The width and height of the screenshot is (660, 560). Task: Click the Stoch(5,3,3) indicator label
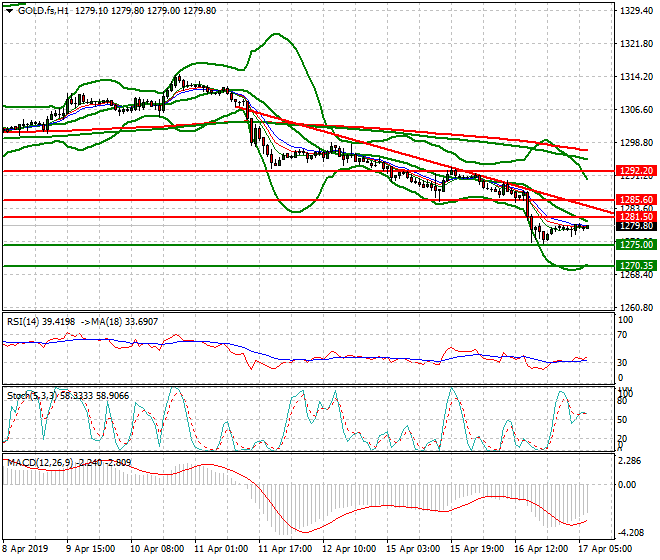click(30, 395)
